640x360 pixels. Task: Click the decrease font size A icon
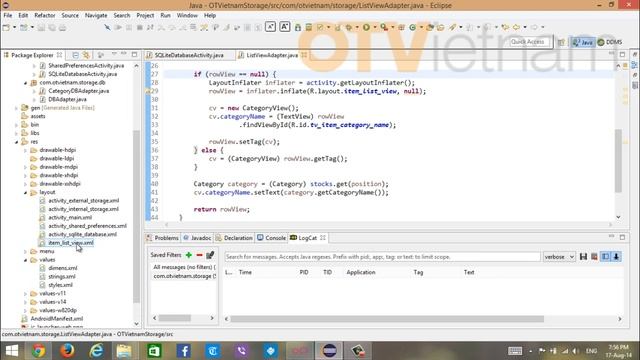(270, 27)
